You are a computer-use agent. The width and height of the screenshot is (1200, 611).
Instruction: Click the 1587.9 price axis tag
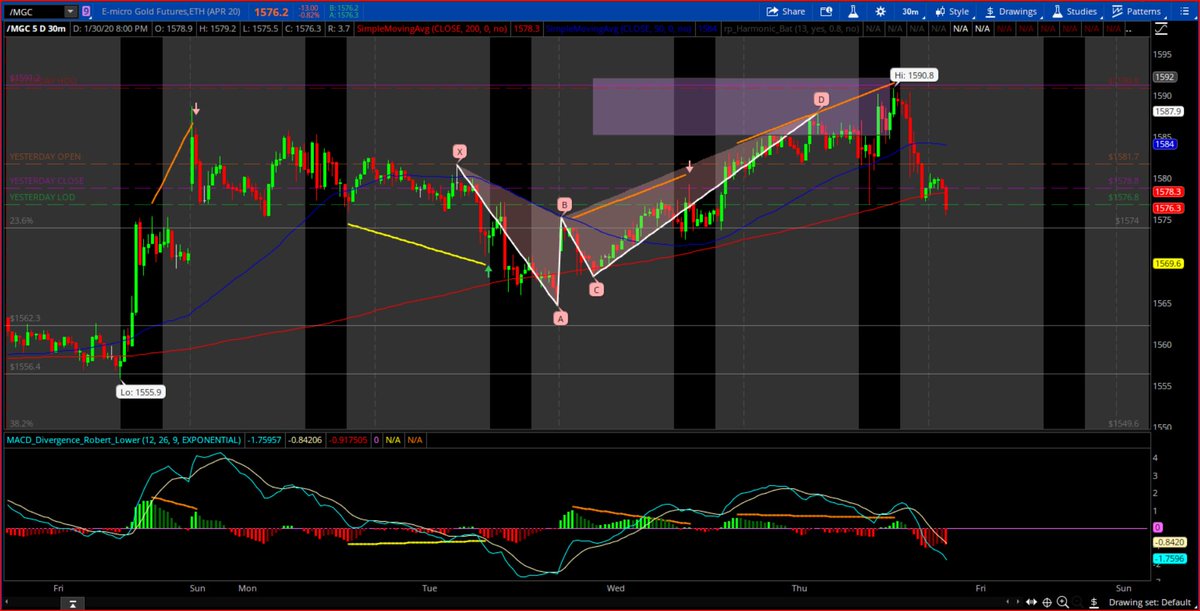click(1167, 112)
